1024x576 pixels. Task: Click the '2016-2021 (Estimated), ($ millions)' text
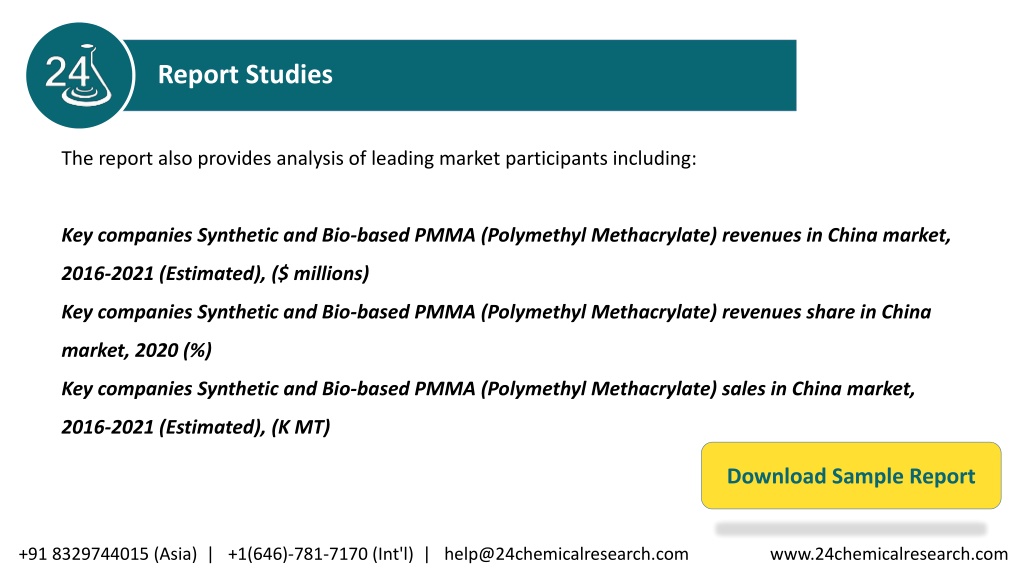tap(216, 273)
